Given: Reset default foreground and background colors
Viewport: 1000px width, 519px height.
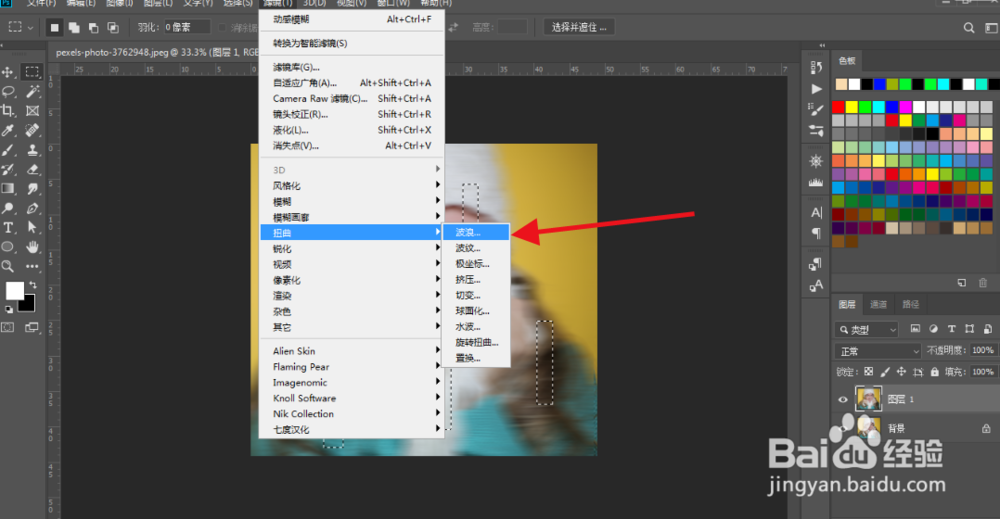Looking at the screenshot, I should (x=9, y=309).
